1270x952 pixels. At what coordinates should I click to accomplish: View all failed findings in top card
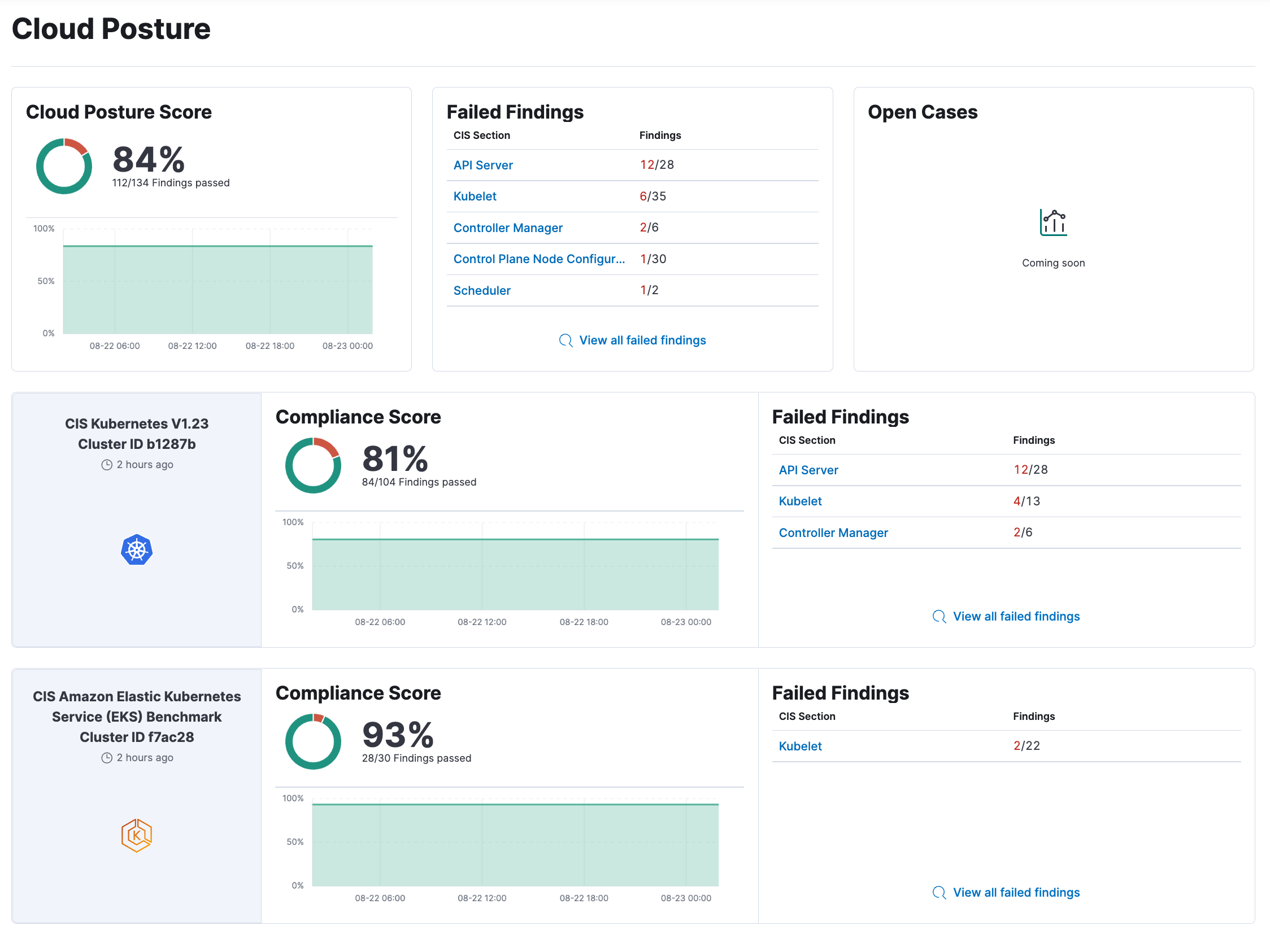(642, 340)
